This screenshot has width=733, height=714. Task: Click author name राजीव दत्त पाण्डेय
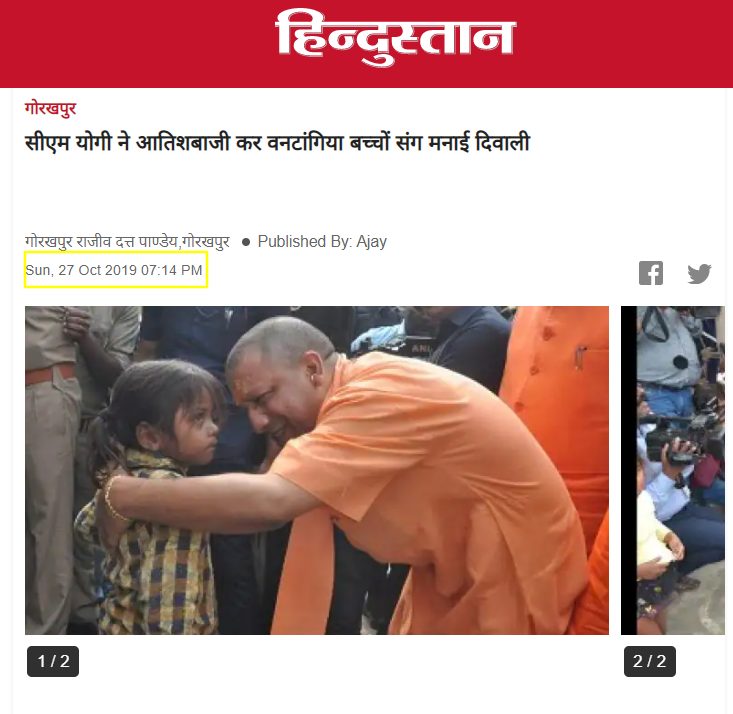(127, 242)
